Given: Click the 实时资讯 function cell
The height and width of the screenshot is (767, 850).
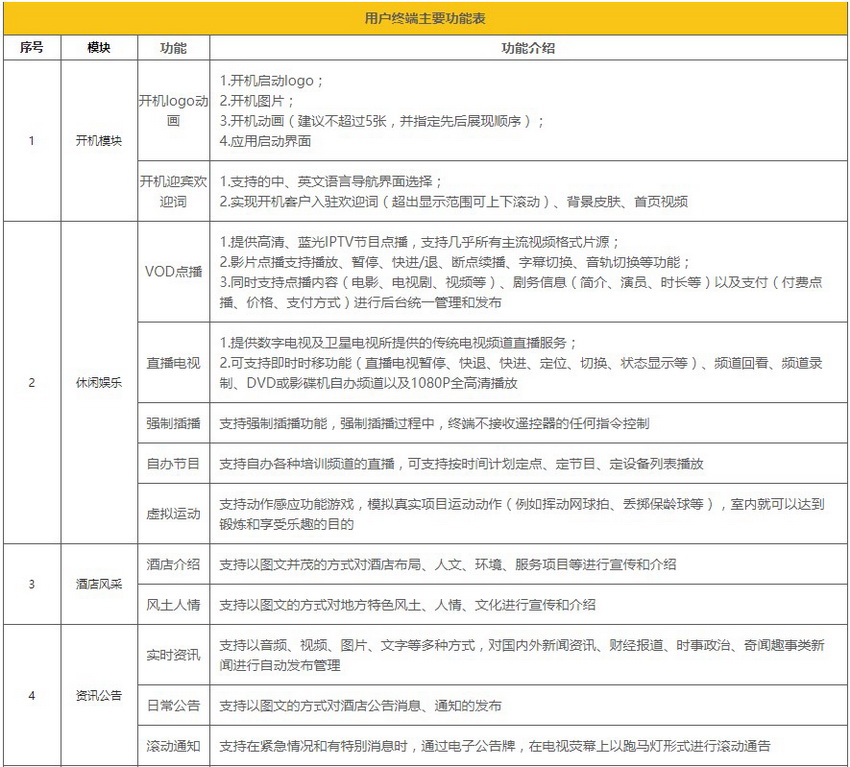Looking at the screenshot, I should (173, 655).
